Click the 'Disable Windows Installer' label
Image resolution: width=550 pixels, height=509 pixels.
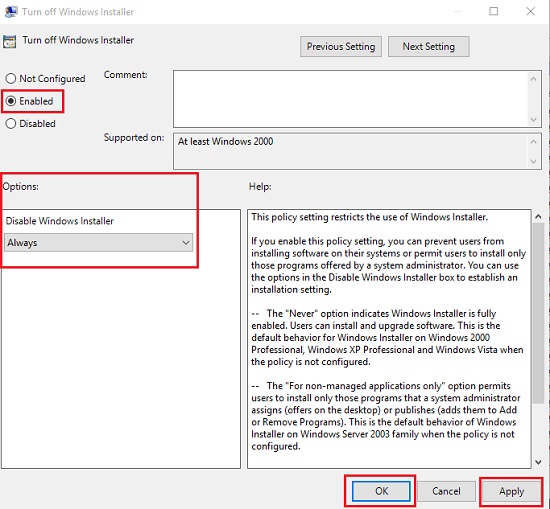[60, 221]
